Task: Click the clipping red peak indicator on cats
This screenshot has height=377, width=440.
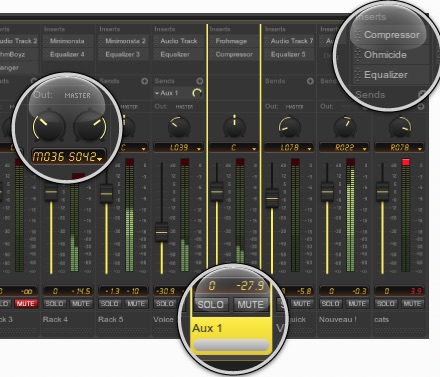Action: (406, 162)
